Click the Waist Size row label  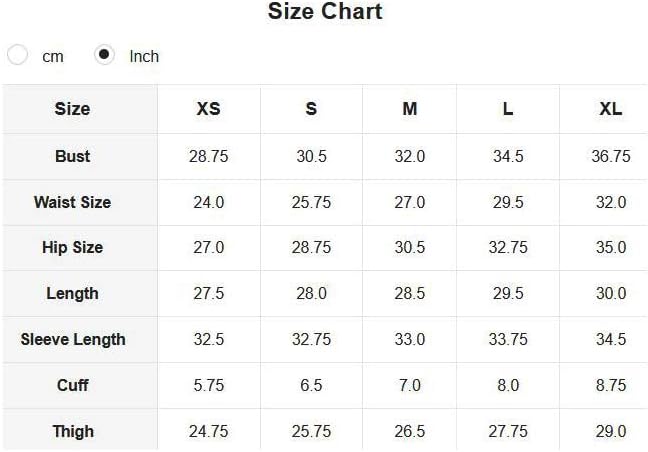coord(72,202)
